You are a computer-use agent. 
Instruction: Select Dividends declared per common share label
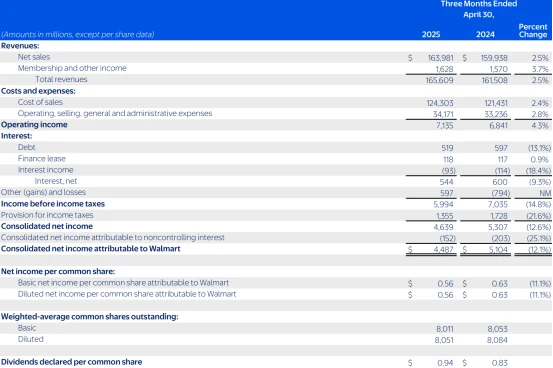[x=72, y=362]
